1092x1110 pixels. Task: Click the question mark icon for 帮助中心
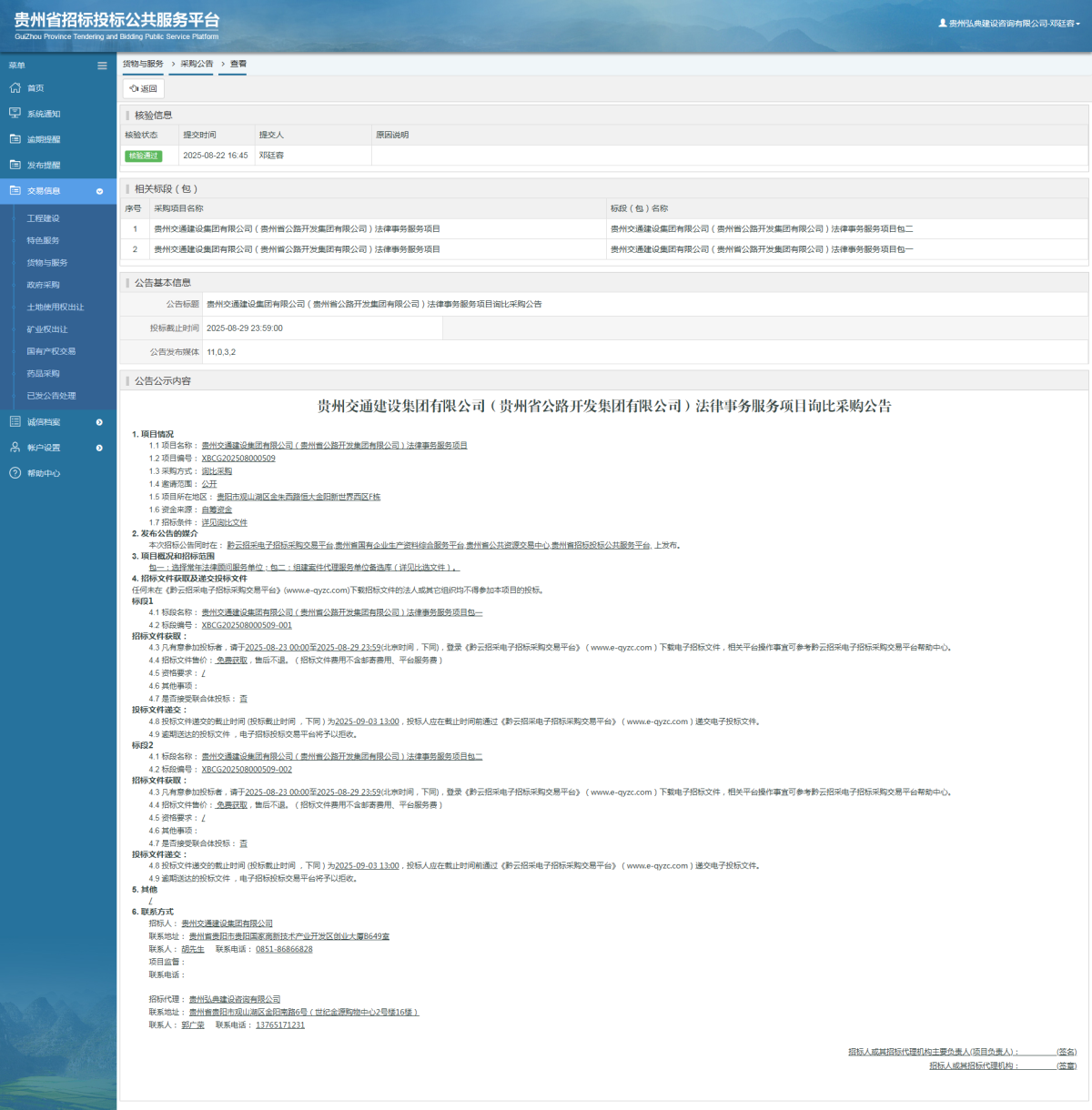[x=15, y=473]
